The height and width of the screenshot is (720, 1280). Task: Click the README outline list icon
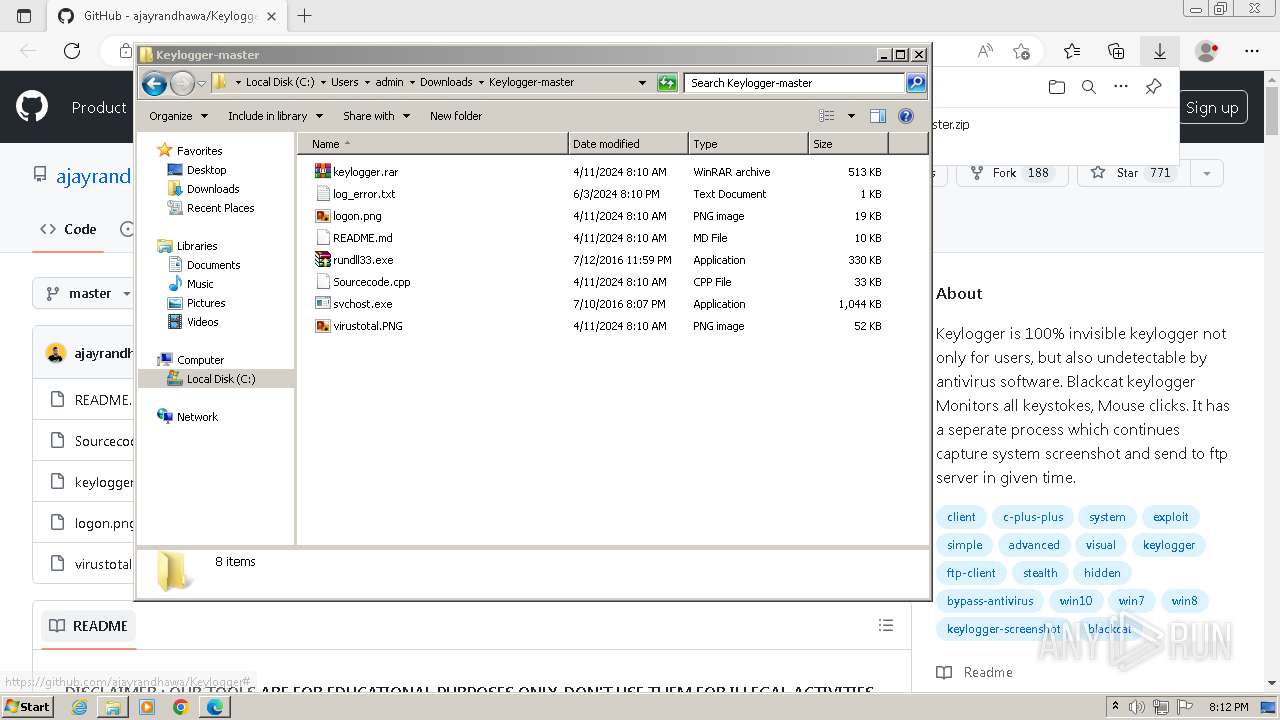885,626
